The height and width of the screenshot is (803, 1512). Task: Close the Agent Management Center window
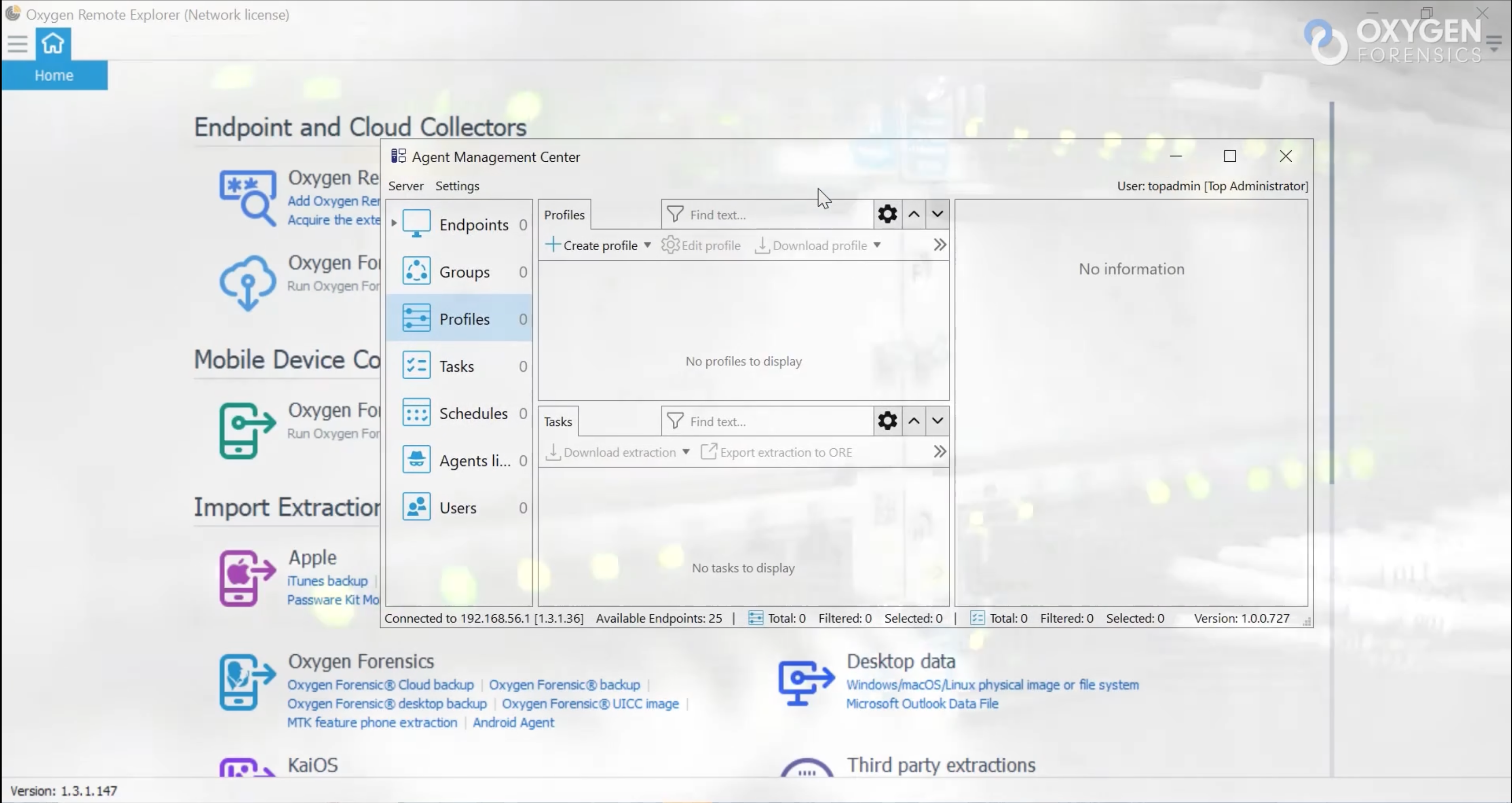1286,156
